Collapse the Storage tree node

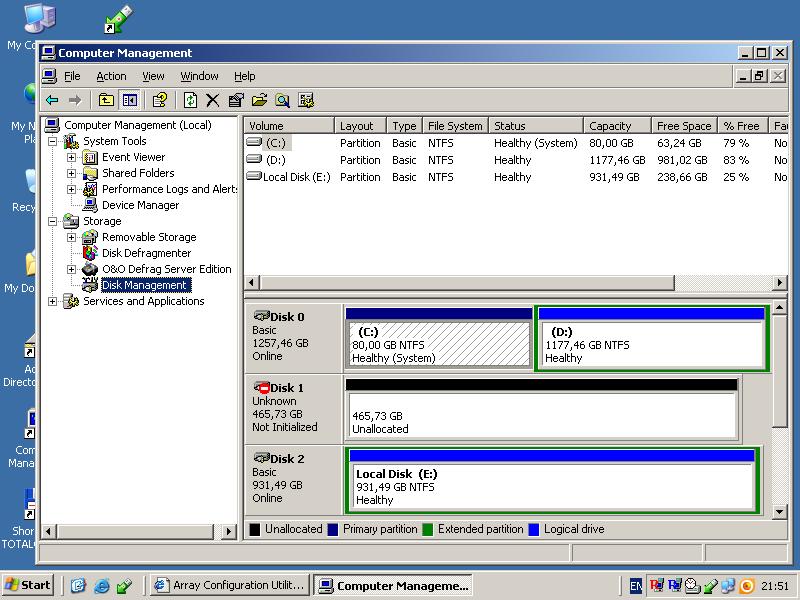[53, 221]
